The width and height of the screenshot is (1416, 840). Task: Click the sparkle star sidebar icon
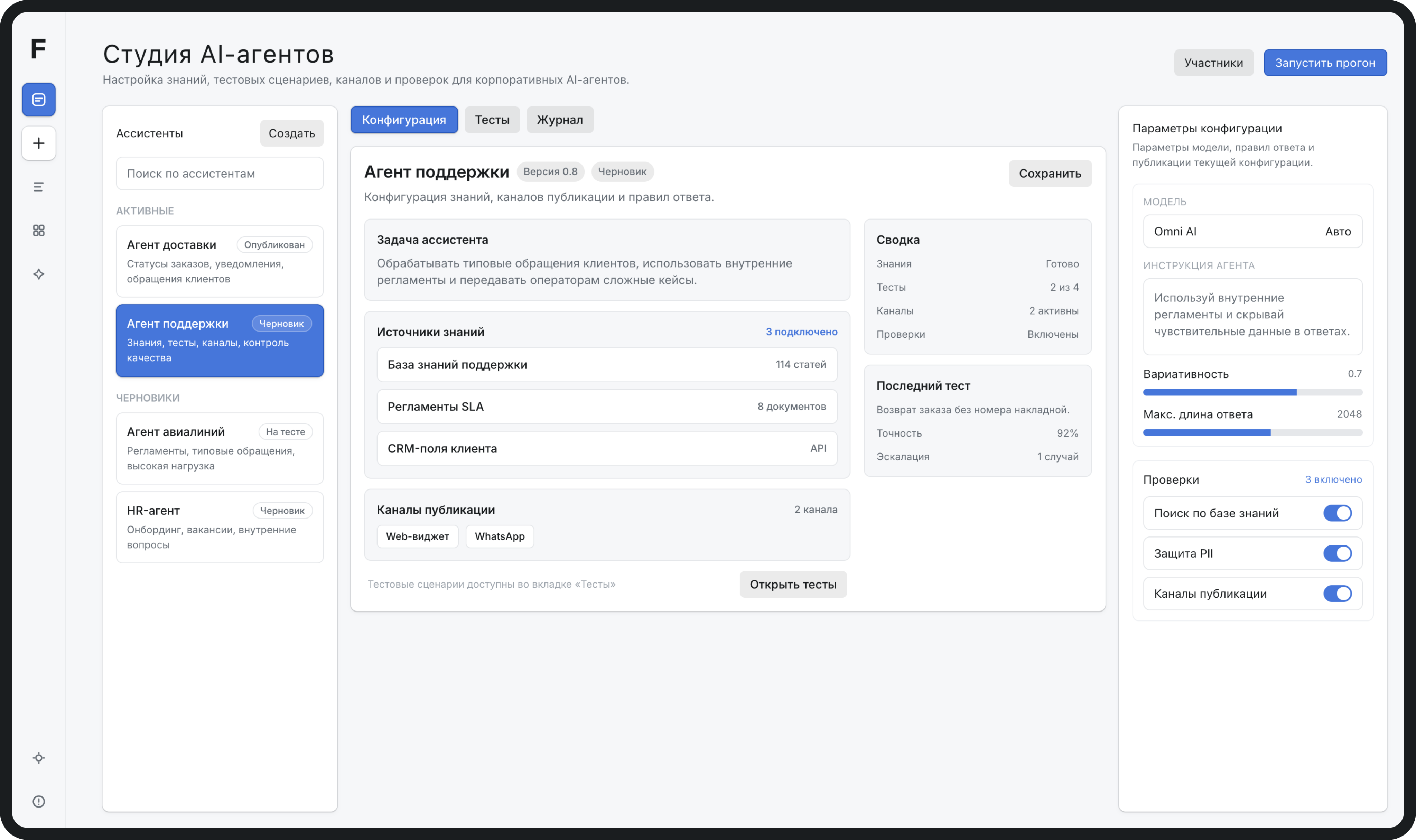coord(38,274)
